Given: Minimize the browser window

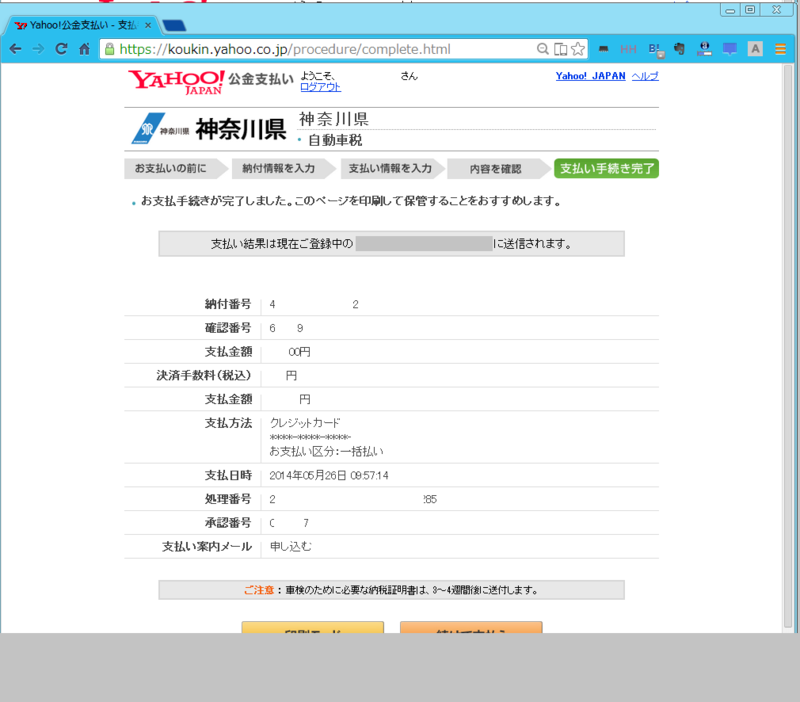Looking at the screenshot, I should (730, 10).
